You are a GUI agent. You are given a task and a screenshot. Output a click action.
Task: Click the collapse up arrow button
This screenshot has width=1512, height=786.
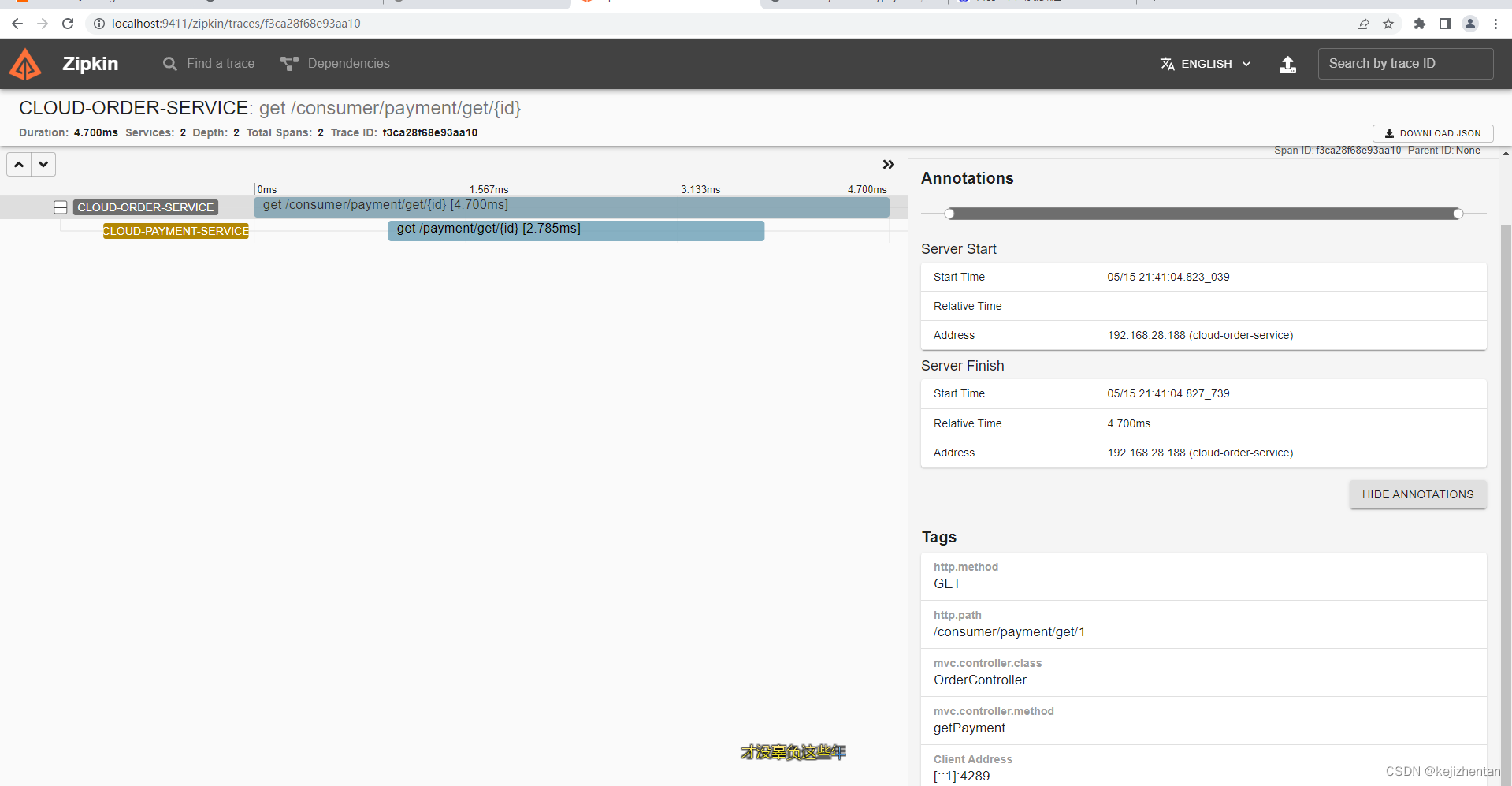point(19,165)
